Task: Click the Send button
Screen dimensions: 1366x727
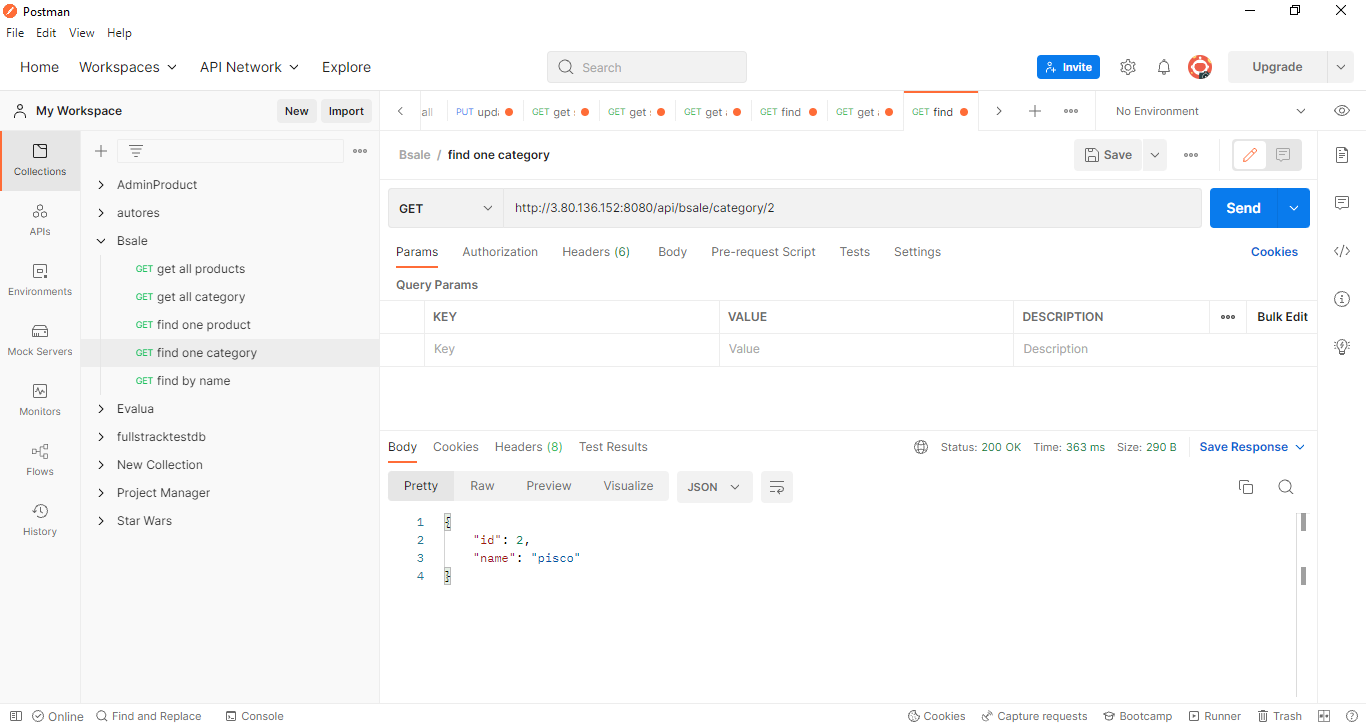Action: [1243, 208]
